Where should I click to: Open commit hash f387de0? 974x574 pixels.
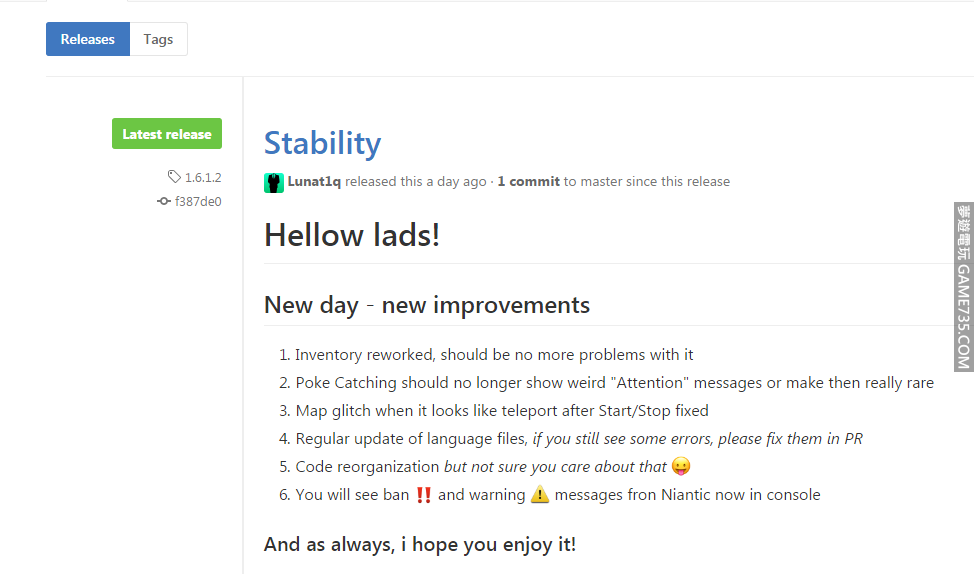[x=198, y=201]
